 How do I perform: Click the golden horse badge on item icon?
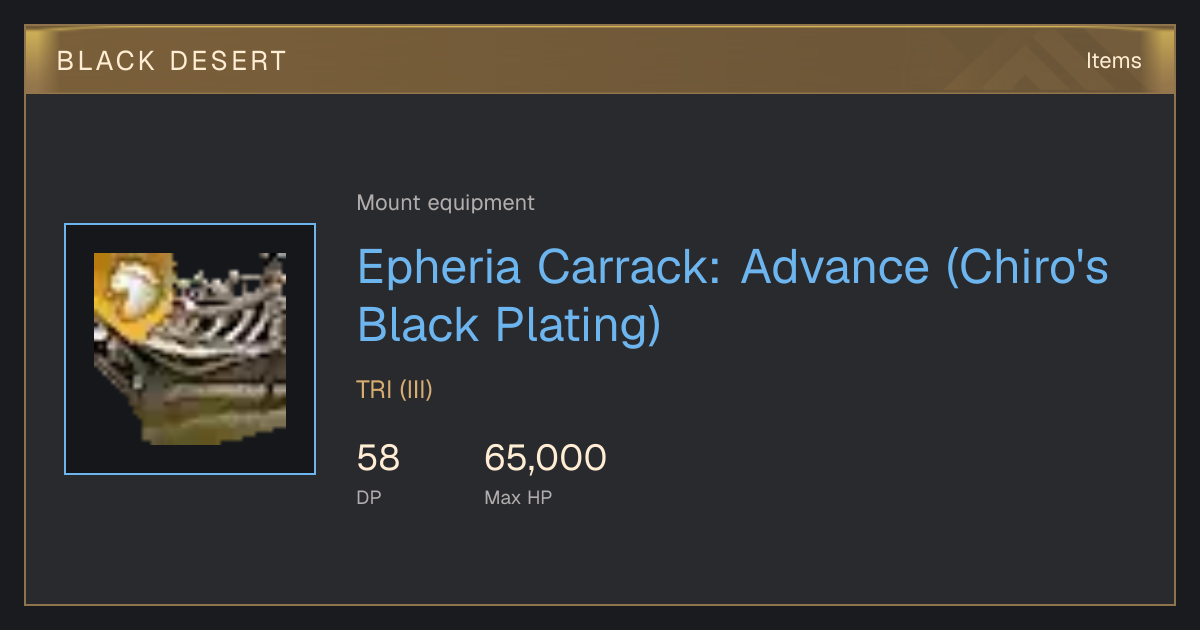(133, 293)
